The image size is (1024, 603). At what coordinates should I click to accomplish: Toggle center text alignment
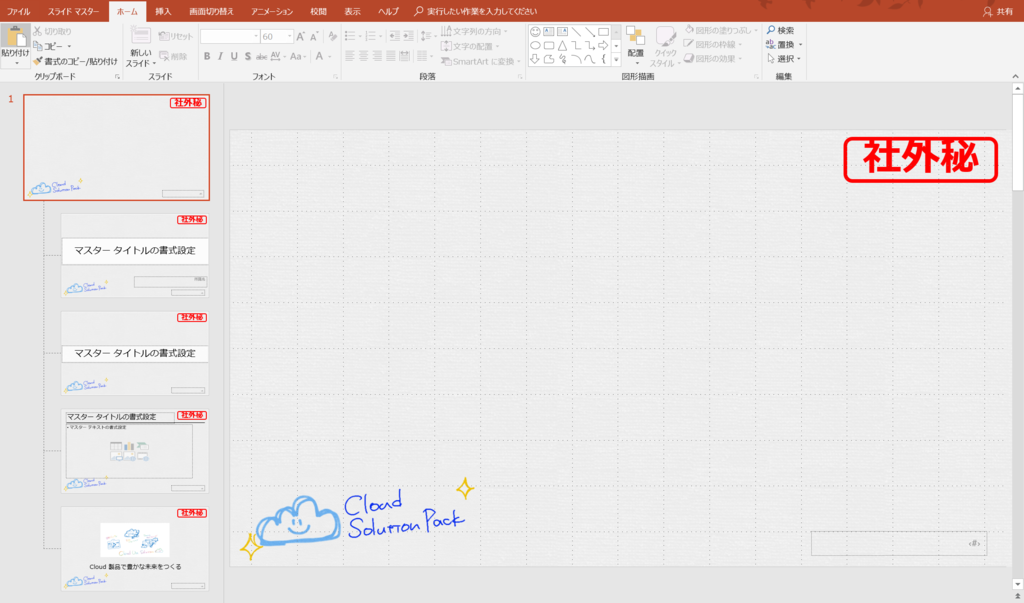363,56
